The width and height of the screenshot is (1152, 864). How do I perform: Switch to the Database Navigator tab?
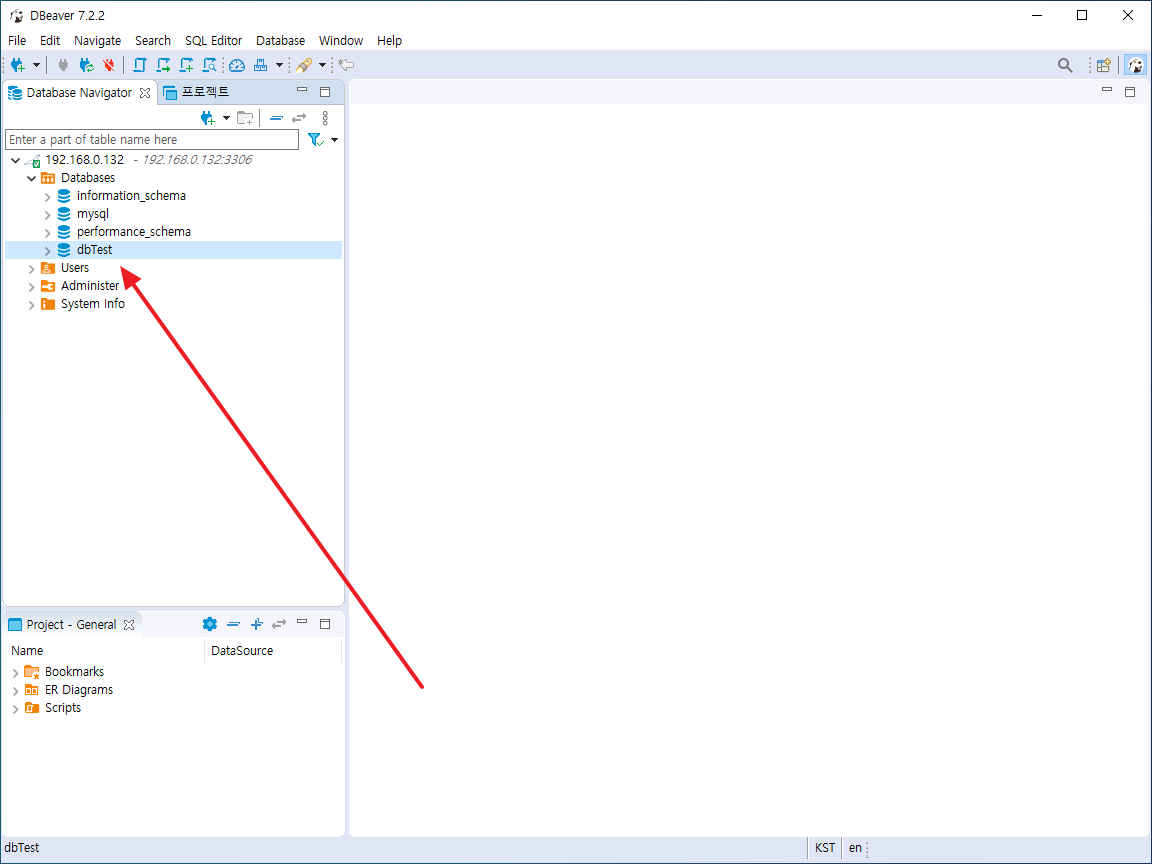[x=79, y=93]
